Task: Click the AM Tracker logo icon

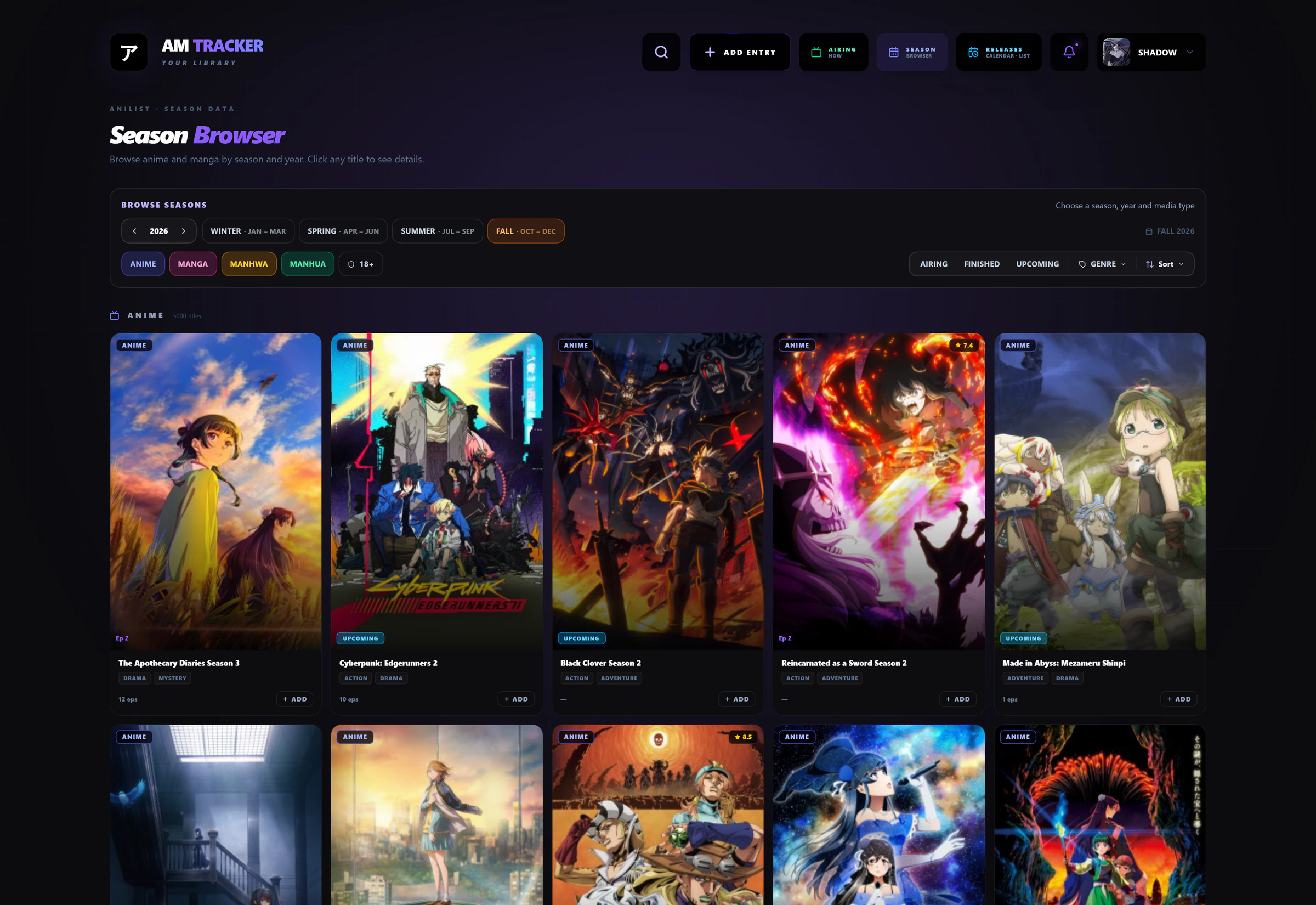Action: [129, 52]
